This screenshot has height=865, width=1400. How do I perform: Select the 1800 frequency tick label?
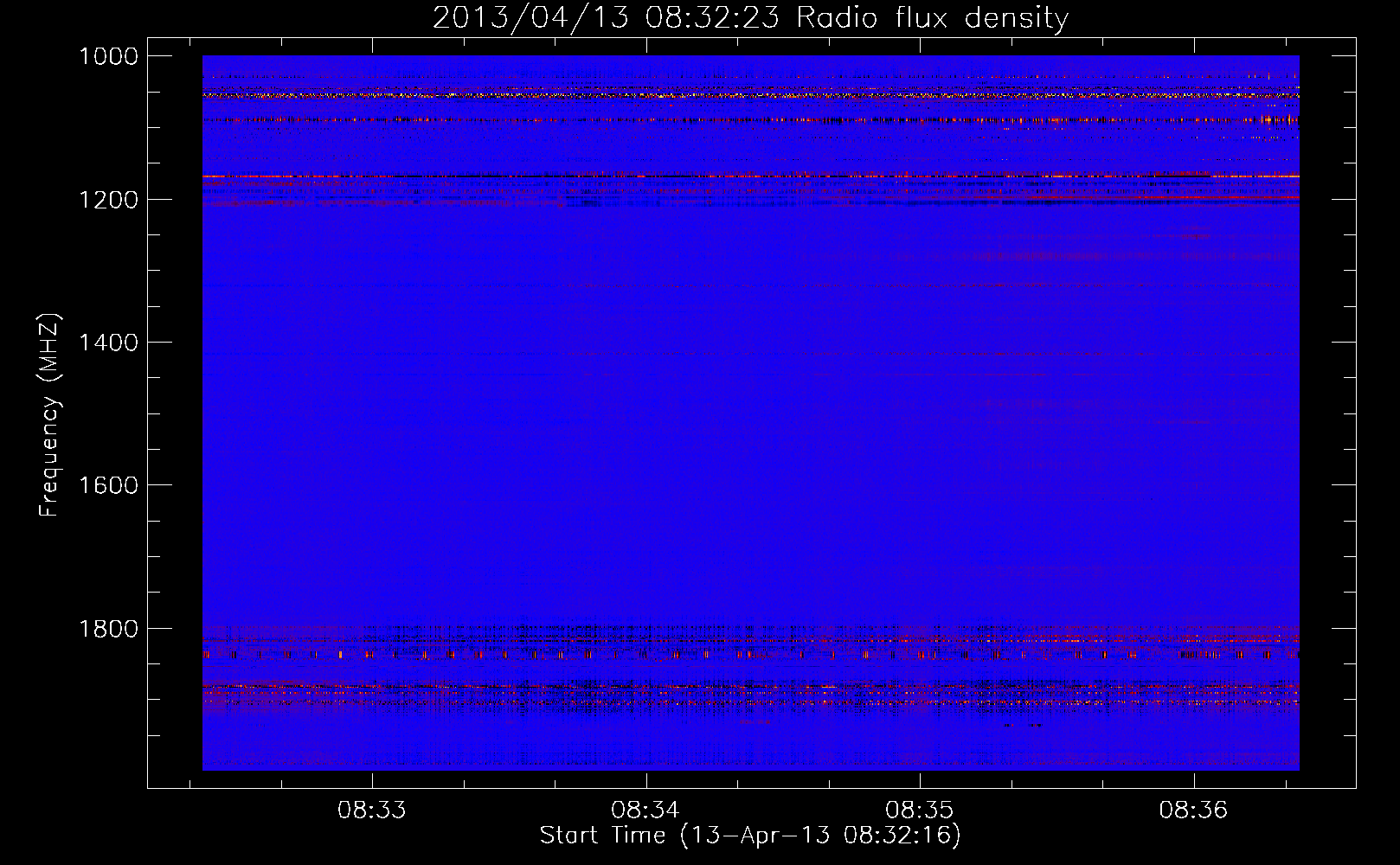tap(108, 629)
